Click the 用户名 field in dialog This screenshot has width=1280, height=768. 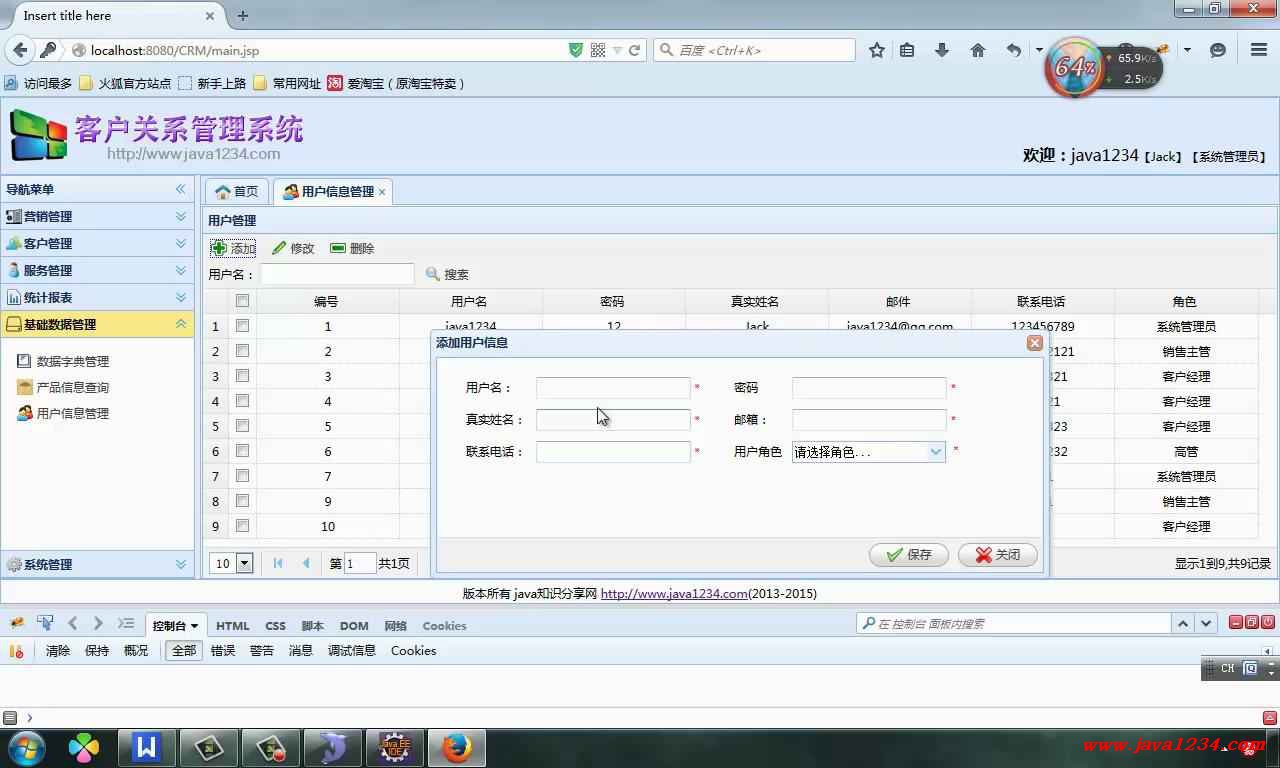coord(613,388)
